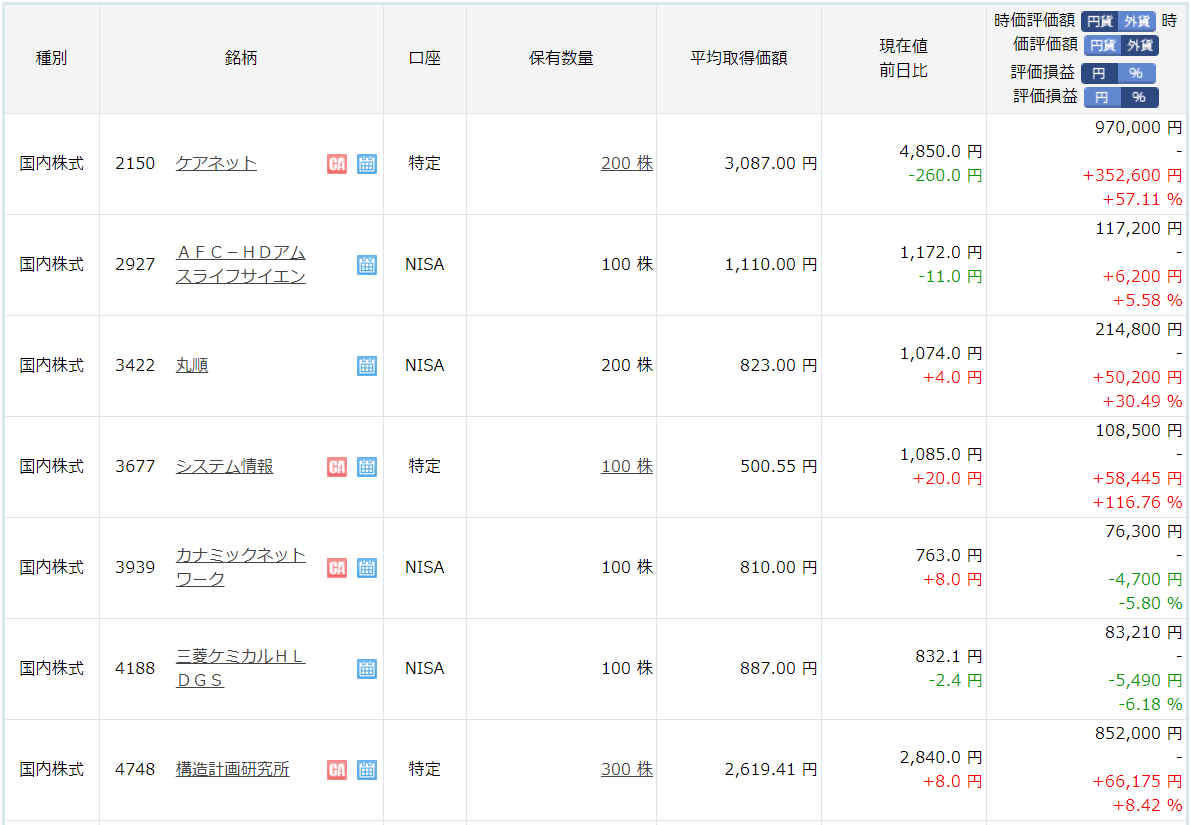Click the CA icon for 構造計画研究所
Image resolution: width=1191 pixels, height=825 pixels.
336,770
